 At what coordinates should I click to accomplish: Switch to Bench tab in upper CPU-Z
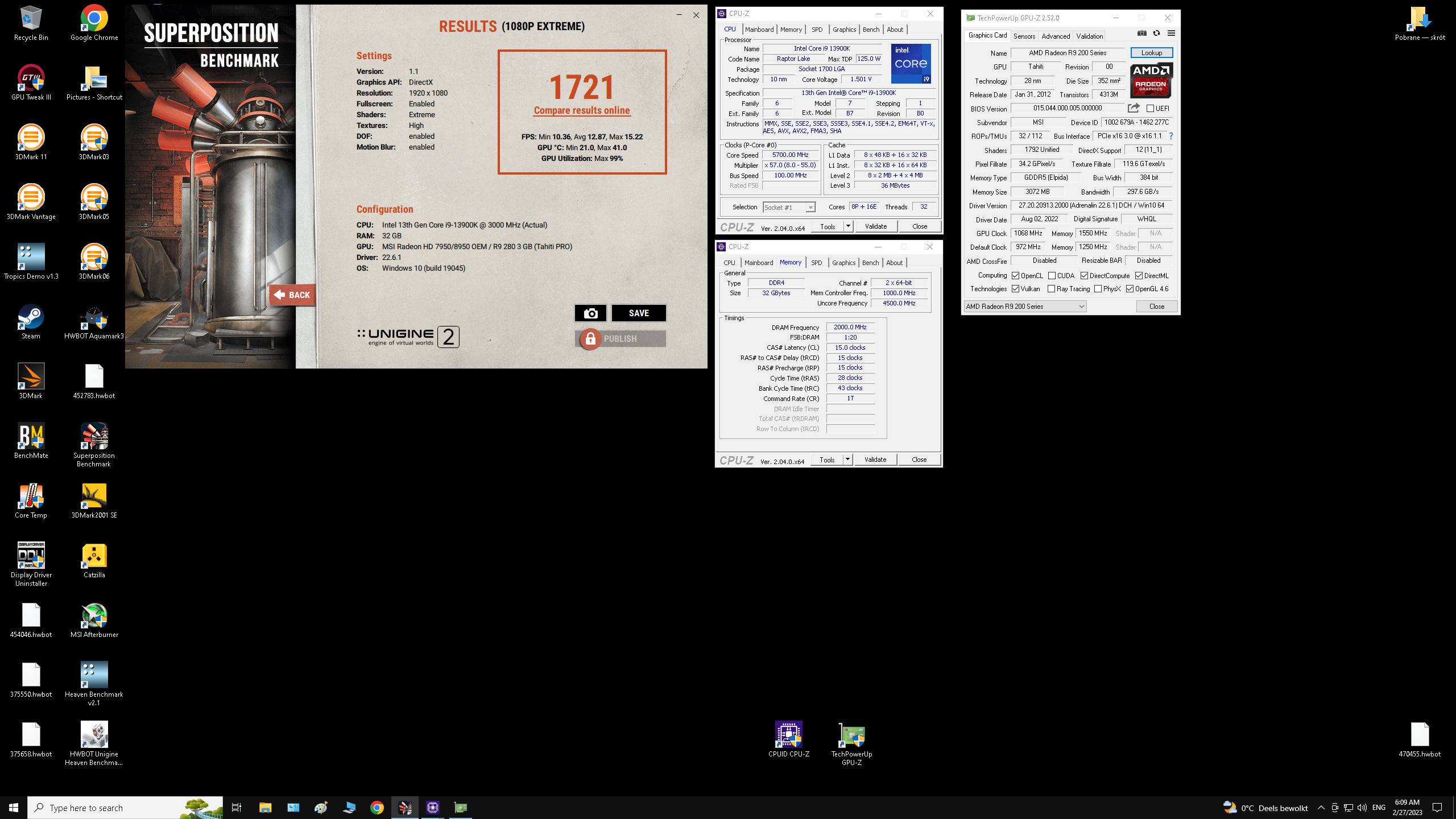[x=871, y=30]
